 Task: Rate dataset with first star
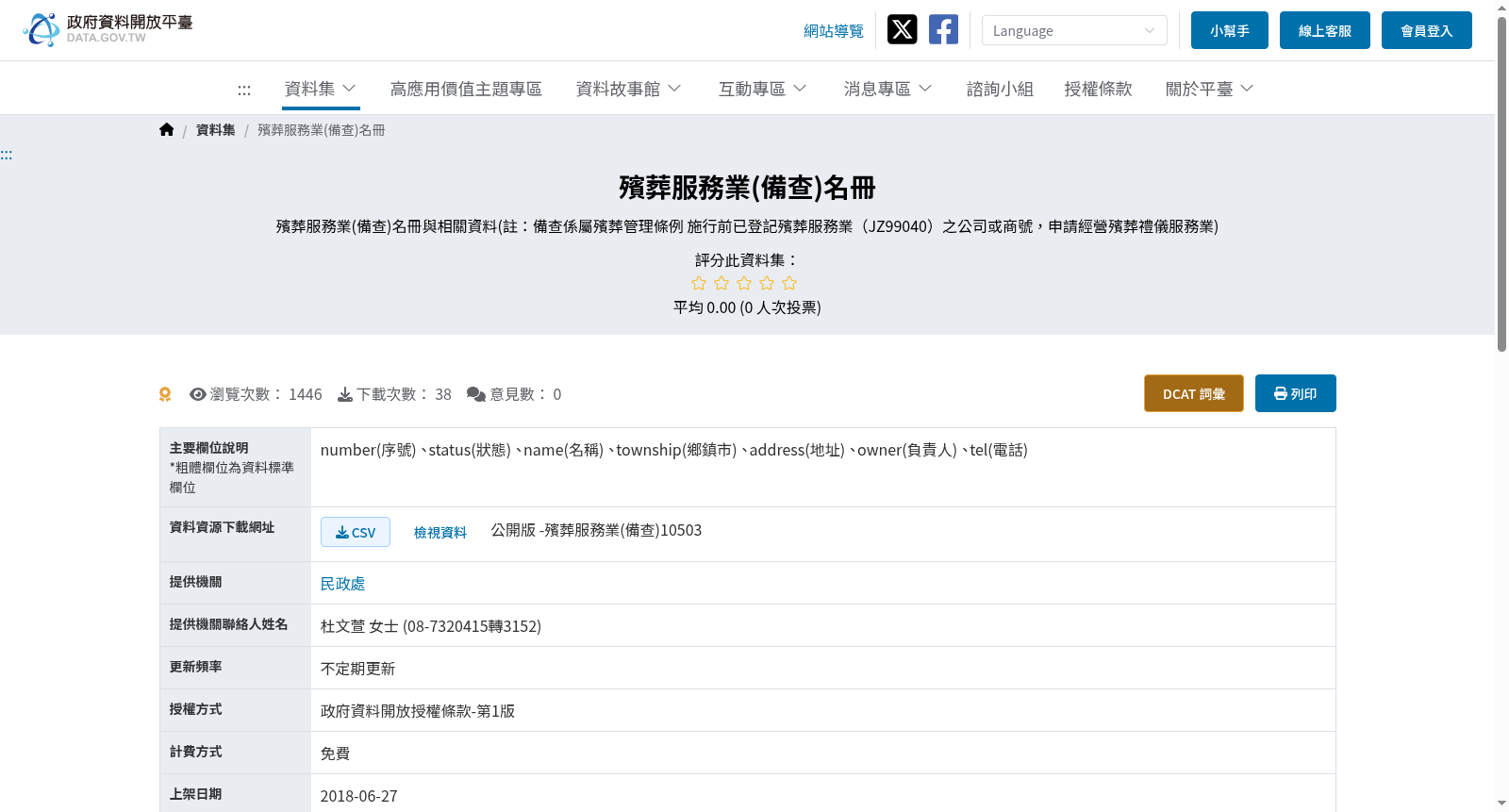click(x=699, y=283)
